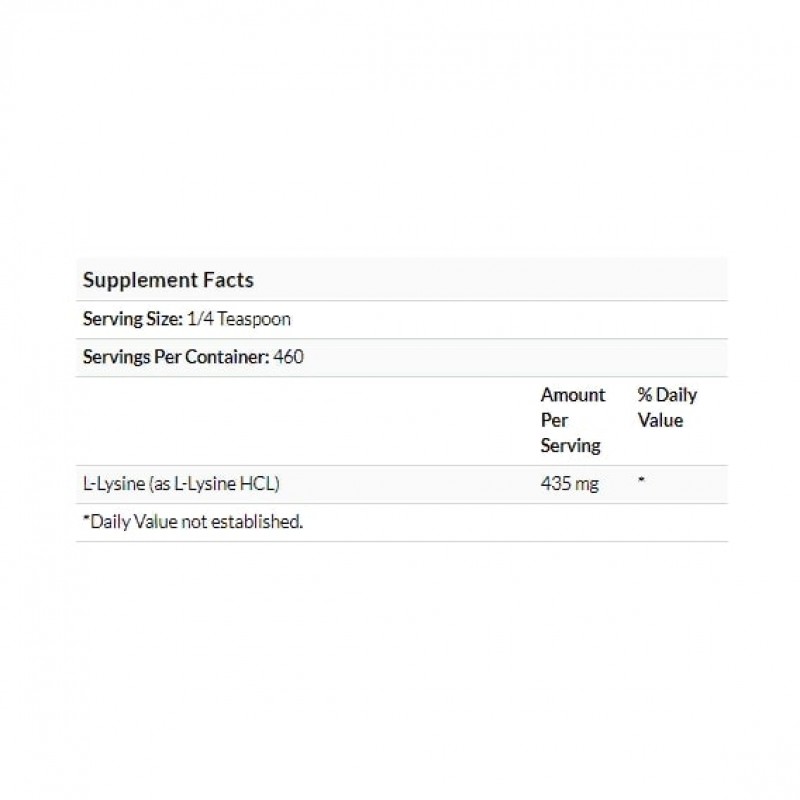
Task: Click the 460 servings value
Action: [290, 357]
